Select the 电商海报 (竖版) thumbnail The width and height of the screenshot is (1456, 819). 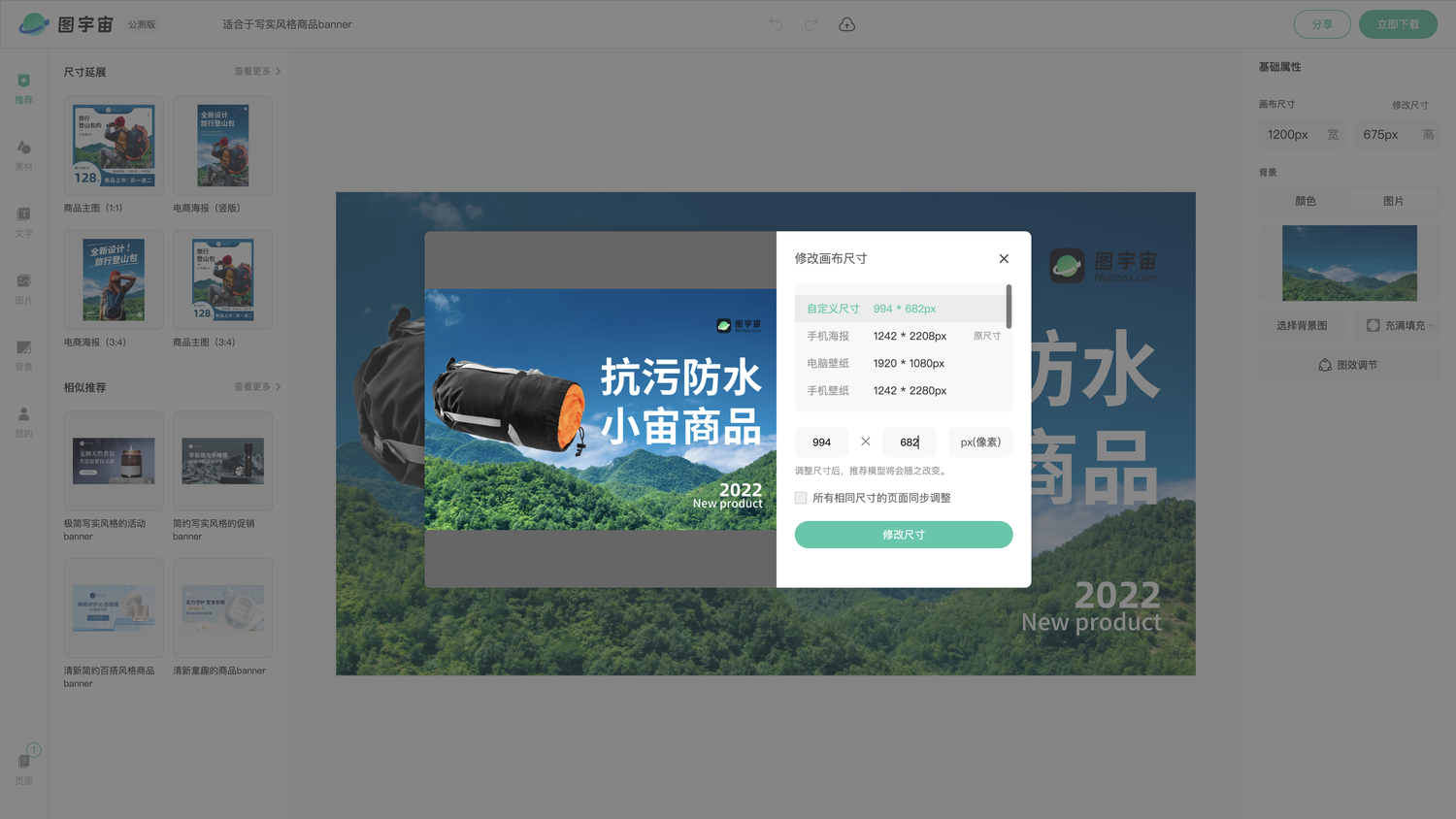(x=222, y=146)
